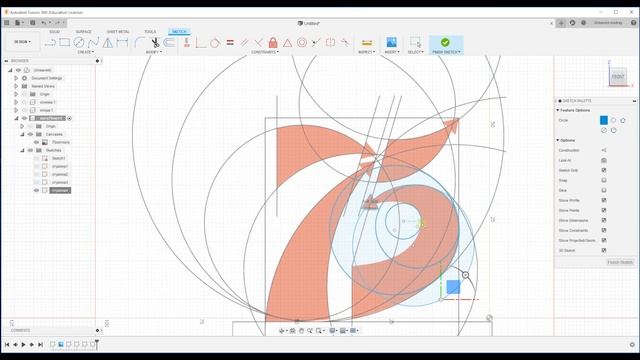Open the Constraints dropdown menu
Image resolution: width=640 pixels, height=360 pixels.
pyautogui.click(x=265, y=52)
